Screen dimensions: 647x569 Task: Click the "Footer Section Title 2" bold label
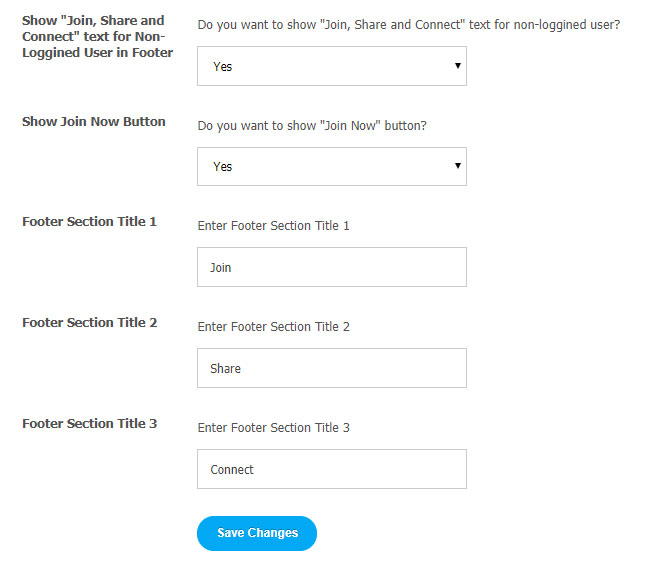(x=89, y=323)
